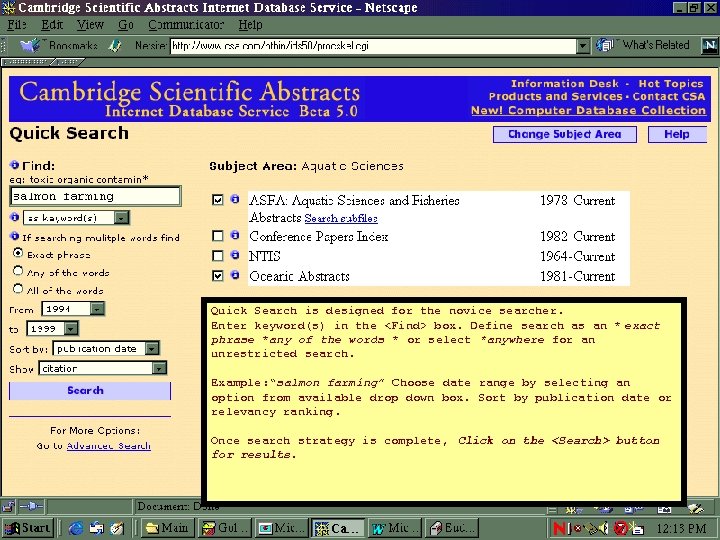Open the Hot Topics link
Screen dimensions: 720x540
[x=671, y=84]
